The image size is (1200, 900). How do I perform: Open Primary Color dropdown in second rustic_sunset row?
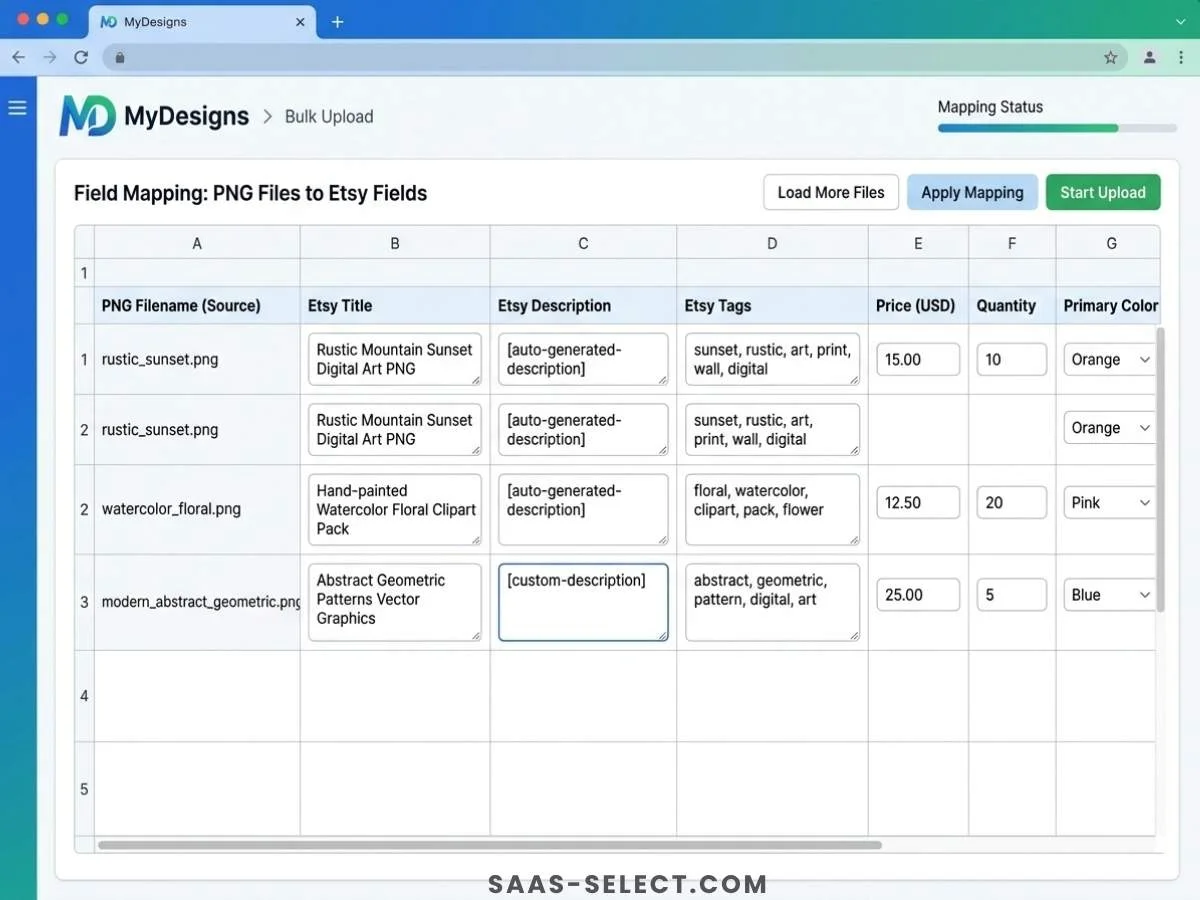click(x=1110, y=428)
